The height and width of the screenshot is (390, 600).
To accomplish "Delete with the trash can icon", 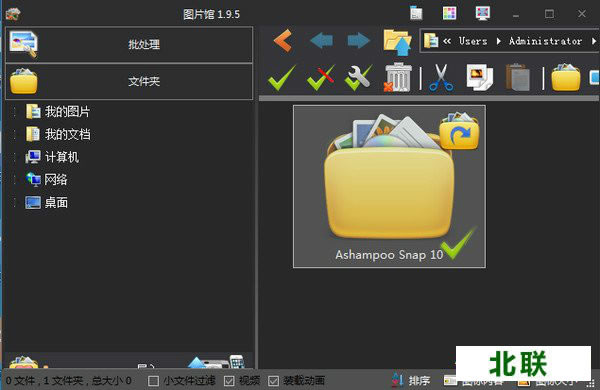I will point(398,78).
